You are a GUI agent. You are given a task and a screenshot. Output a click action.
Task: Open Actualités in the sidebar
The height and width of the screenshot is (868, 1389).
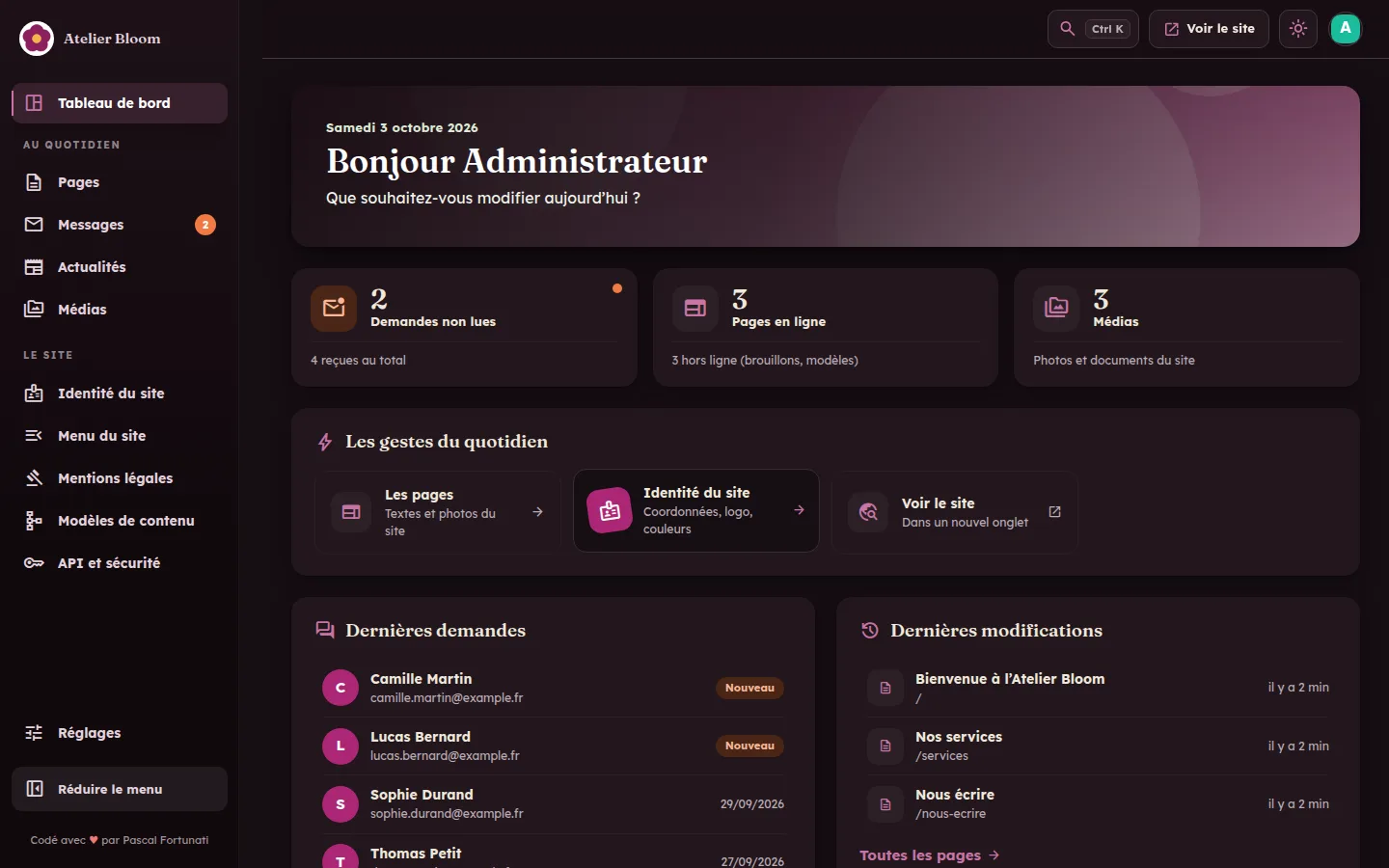tap(120, 267)
